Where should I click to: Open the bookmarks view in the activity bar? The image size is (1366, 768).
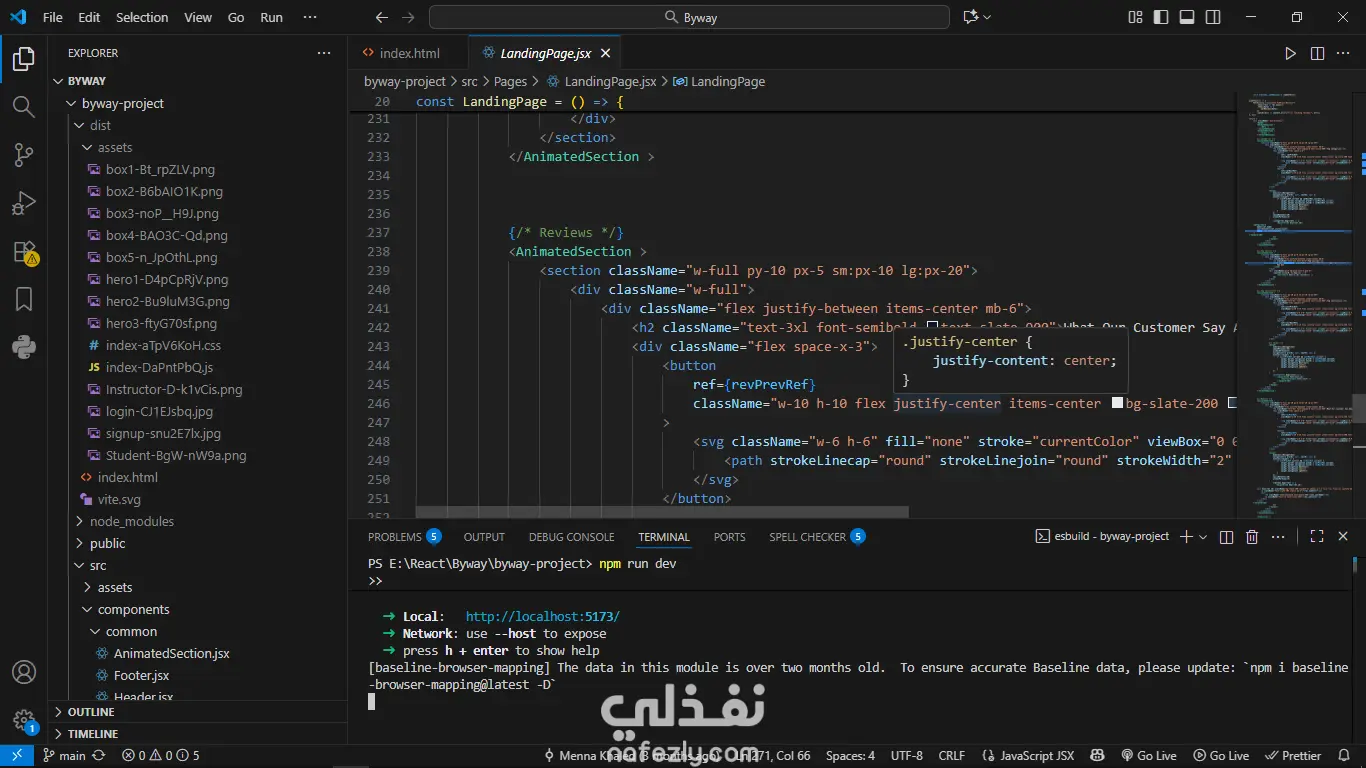pos(24,299)
